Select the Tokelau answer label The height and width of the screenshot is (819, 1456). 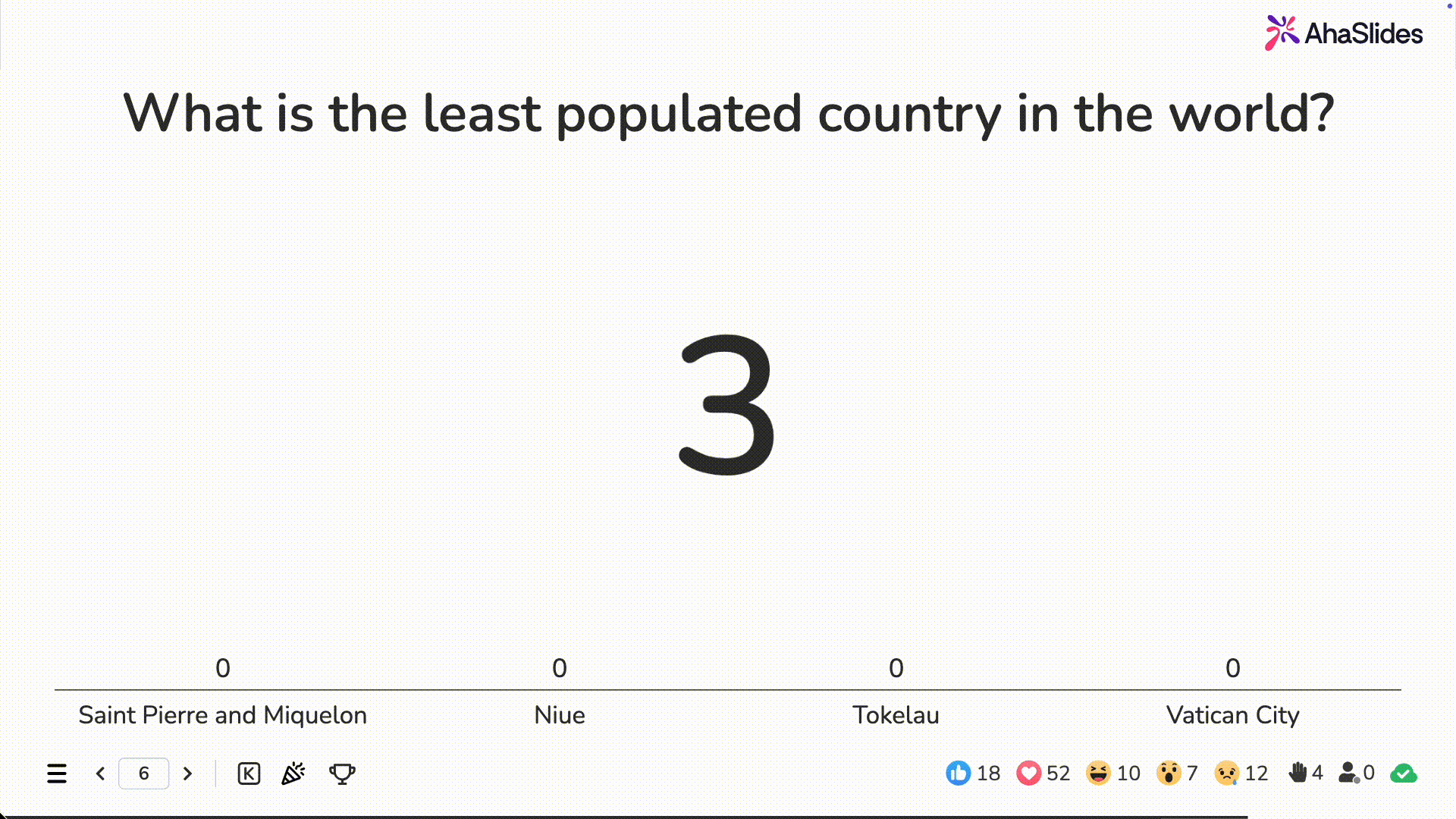click(x=896, y=715)
